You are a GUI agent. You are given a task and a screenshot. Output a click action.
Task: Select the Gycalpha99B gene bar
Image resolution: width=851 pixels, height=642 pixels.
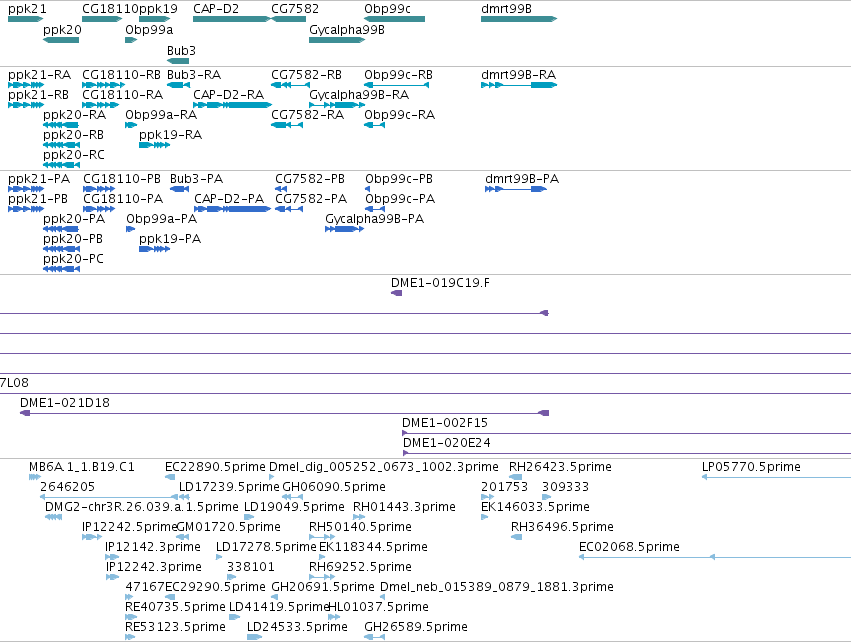click(337, 40)
